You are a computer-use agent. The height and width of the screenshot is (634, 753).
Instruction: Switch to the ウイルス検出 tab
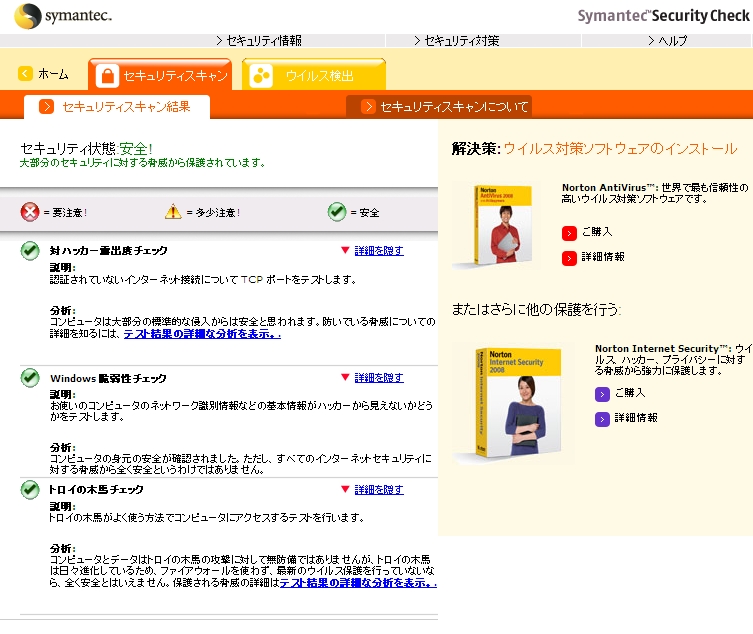pyautogui.click(x=314, y=75)
